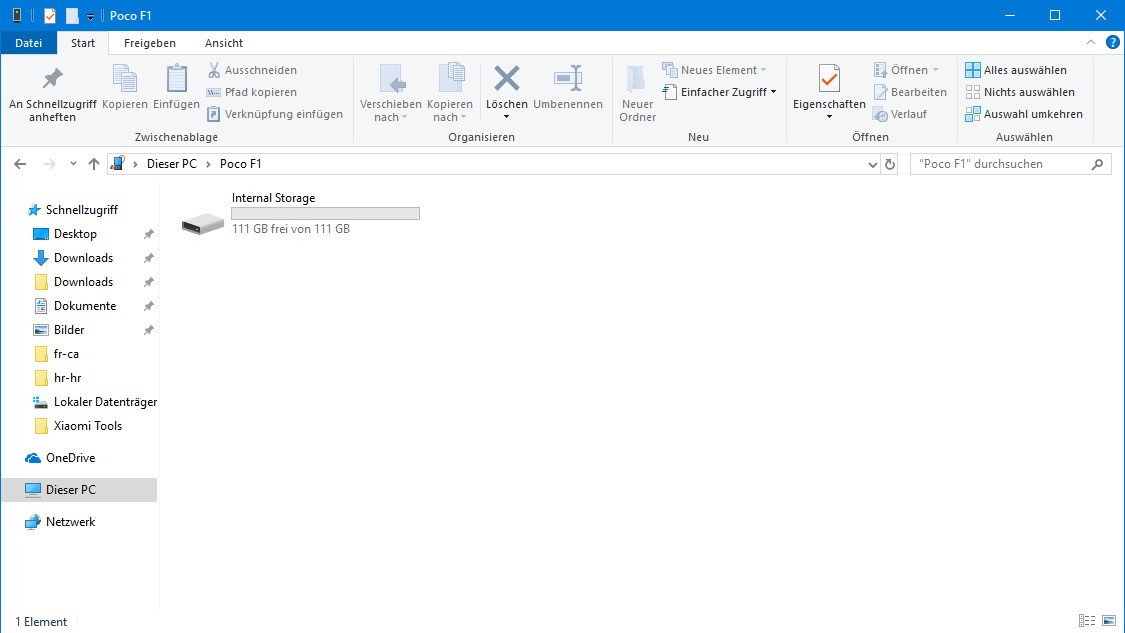Open the Öffnen dropdown in the ribbon
The width and height of the screenshot is (1125, 633).
(906, 70)
